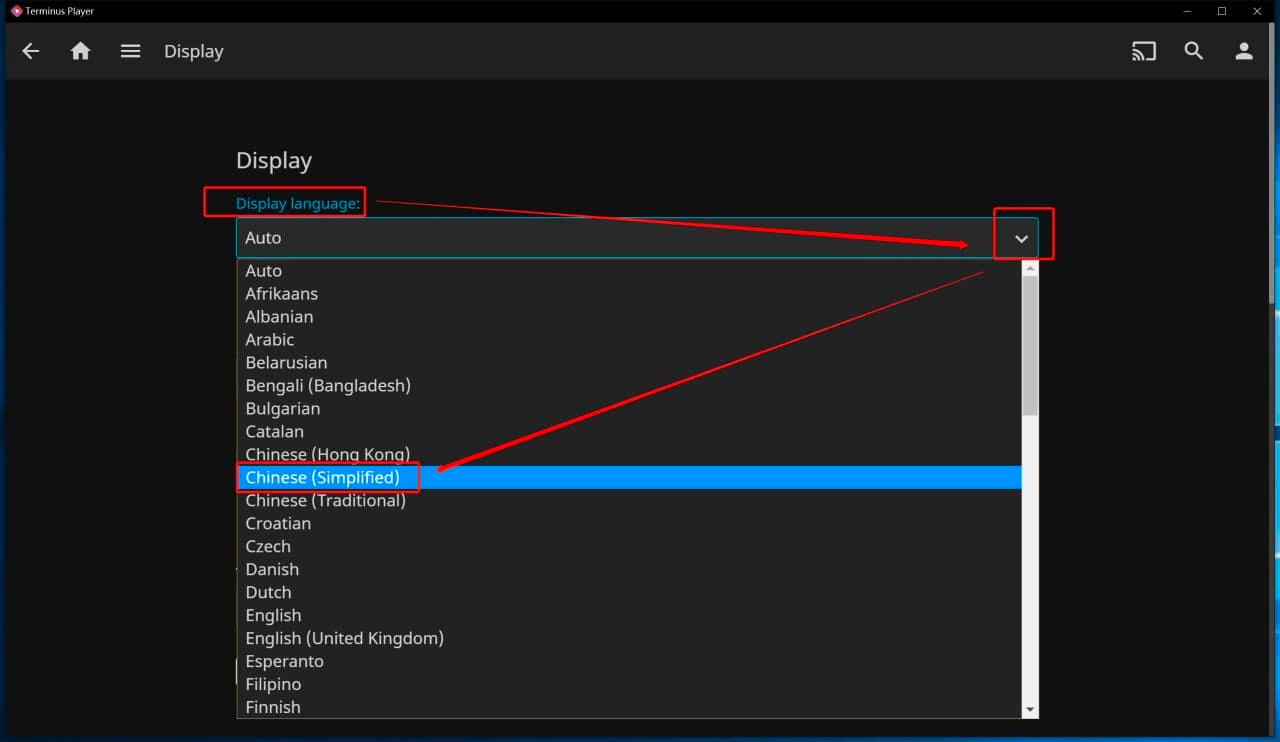Viewport: 1280px width, 742px height.
Task: Open the cast to device icon
Action: [1144, 51]
